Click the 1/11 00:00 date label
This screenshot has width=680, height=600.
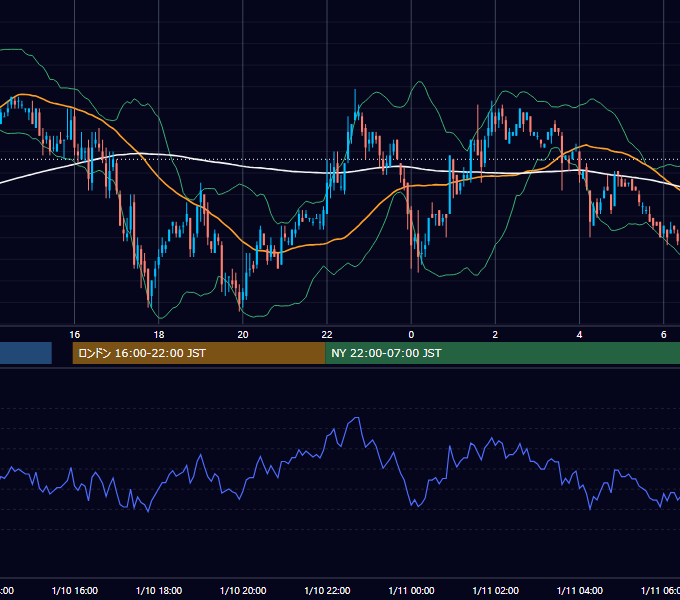click(411, 590)
